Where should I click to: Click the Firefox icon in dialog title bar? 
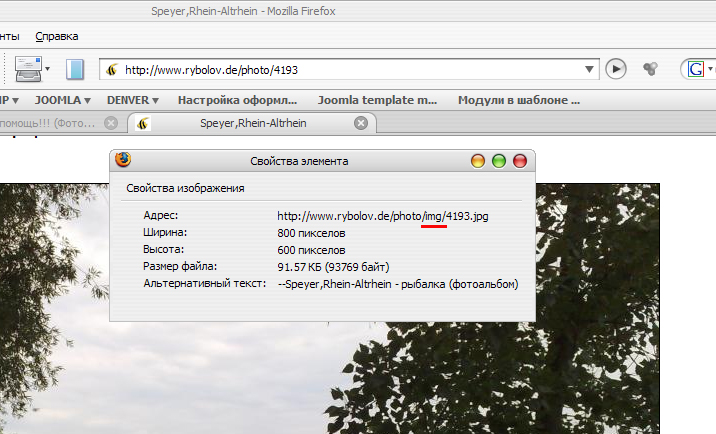pyautogui.click(x=124, y=160)
